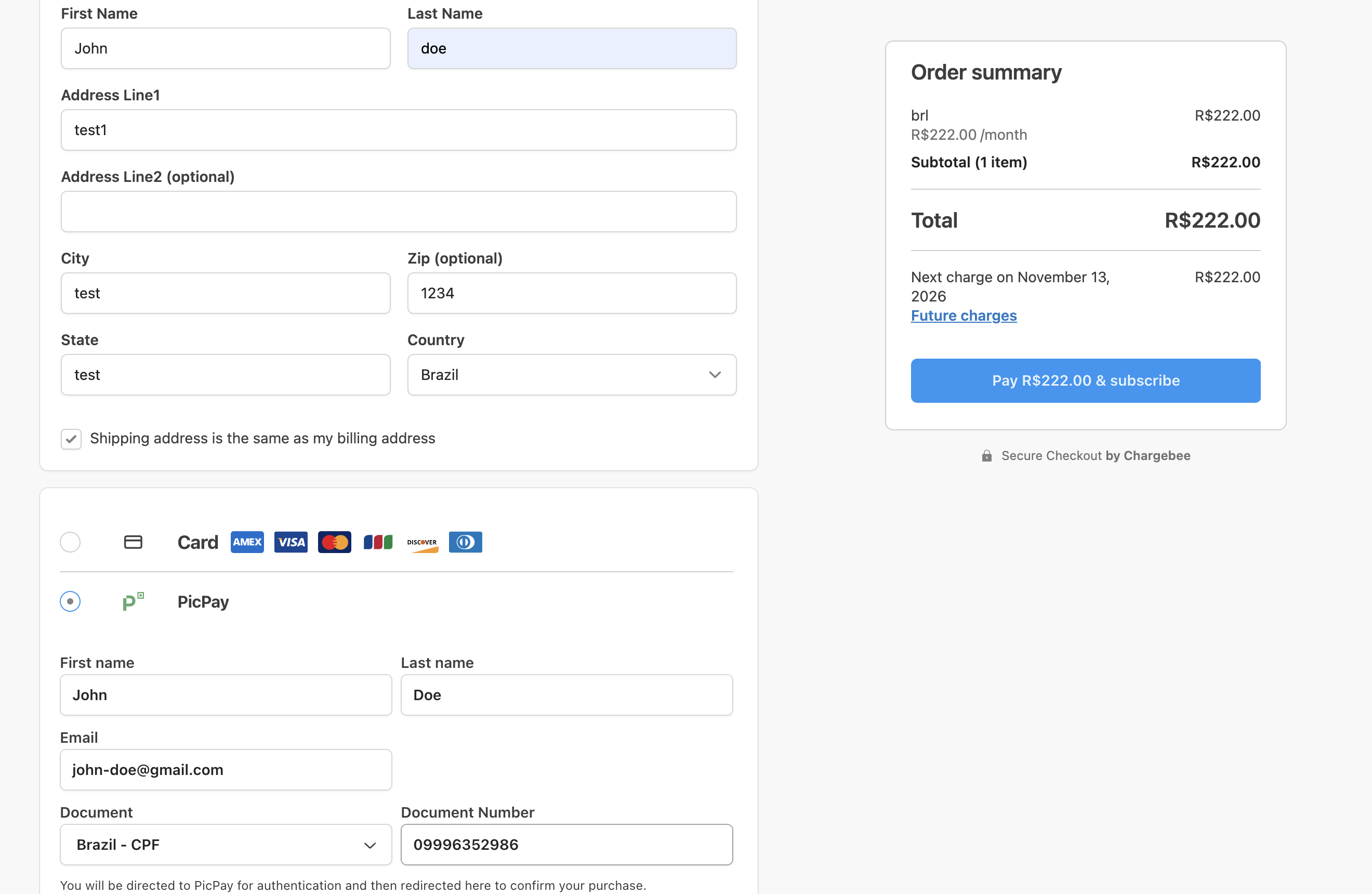Viewport: 1372px width, 894px height.
Task: Click the R$222.00 /month plan price
Action: pyautogui.click(x=969, y=135)
